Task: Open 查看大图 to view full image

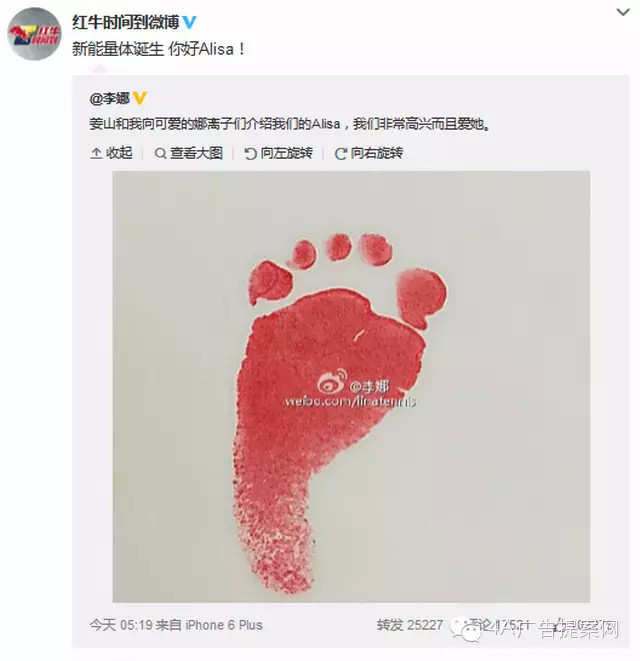Action: 188,153
